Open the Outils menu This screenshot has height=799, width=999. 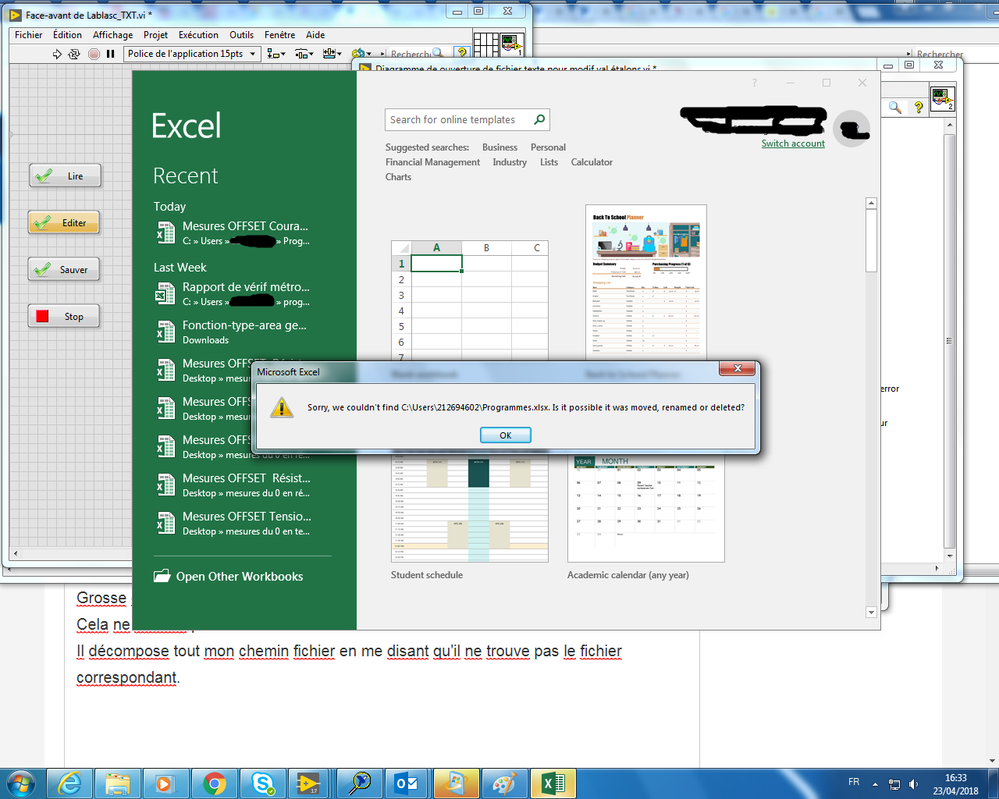point(241,35)
